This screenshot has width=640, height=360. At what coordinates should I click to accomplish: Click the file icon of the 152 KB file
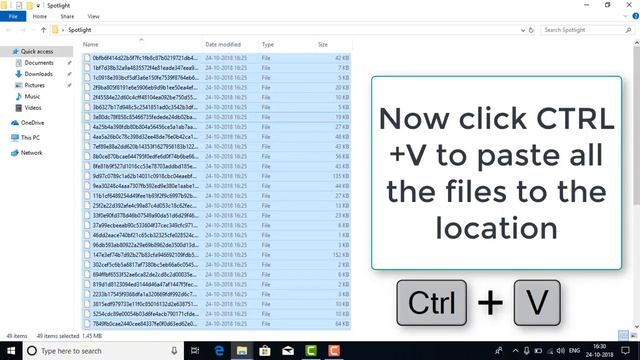tap(87, 255)
